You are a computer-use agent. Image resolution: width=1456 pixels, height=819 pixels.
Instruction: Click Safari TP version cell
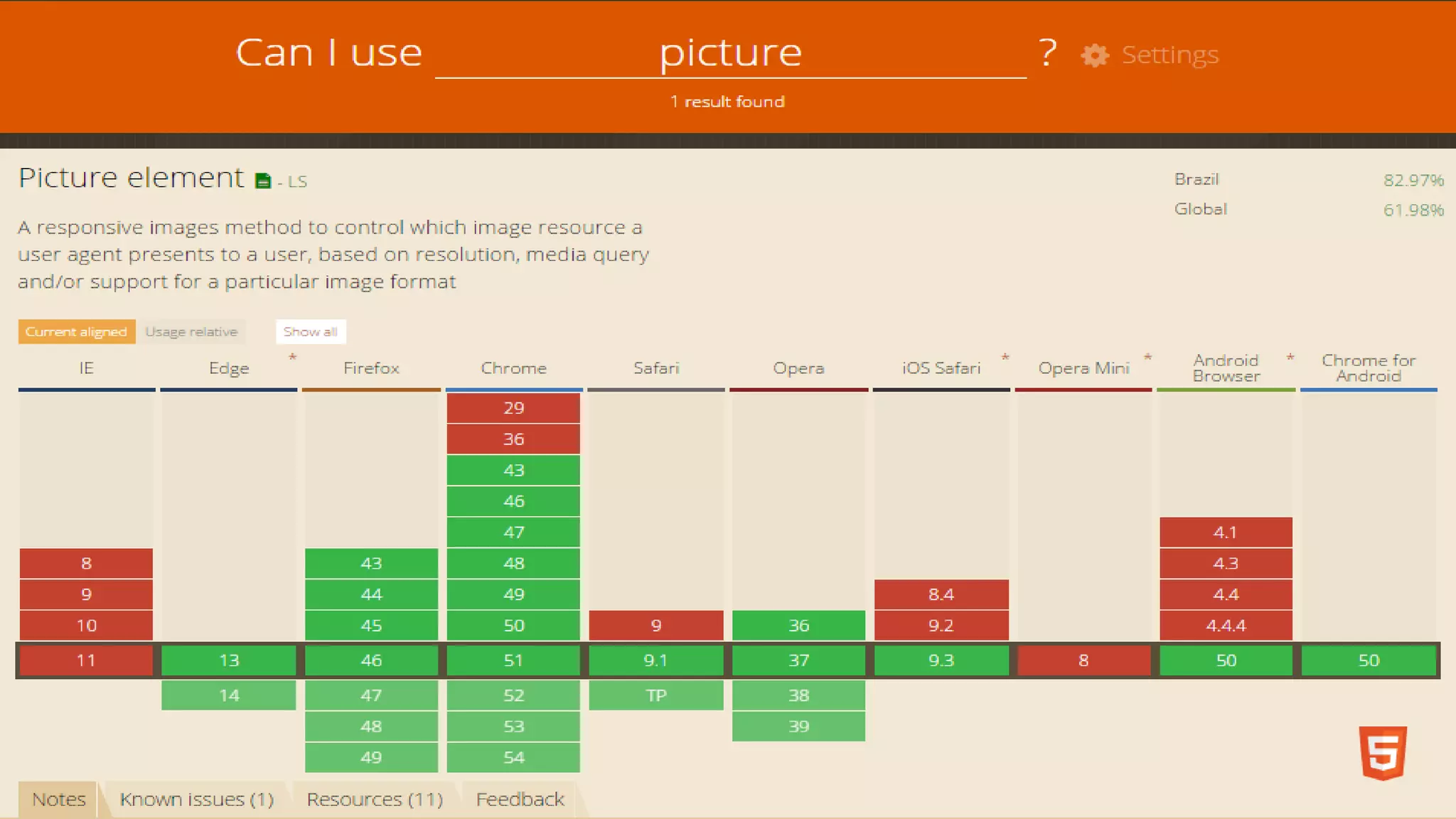(x=655, y=695)
